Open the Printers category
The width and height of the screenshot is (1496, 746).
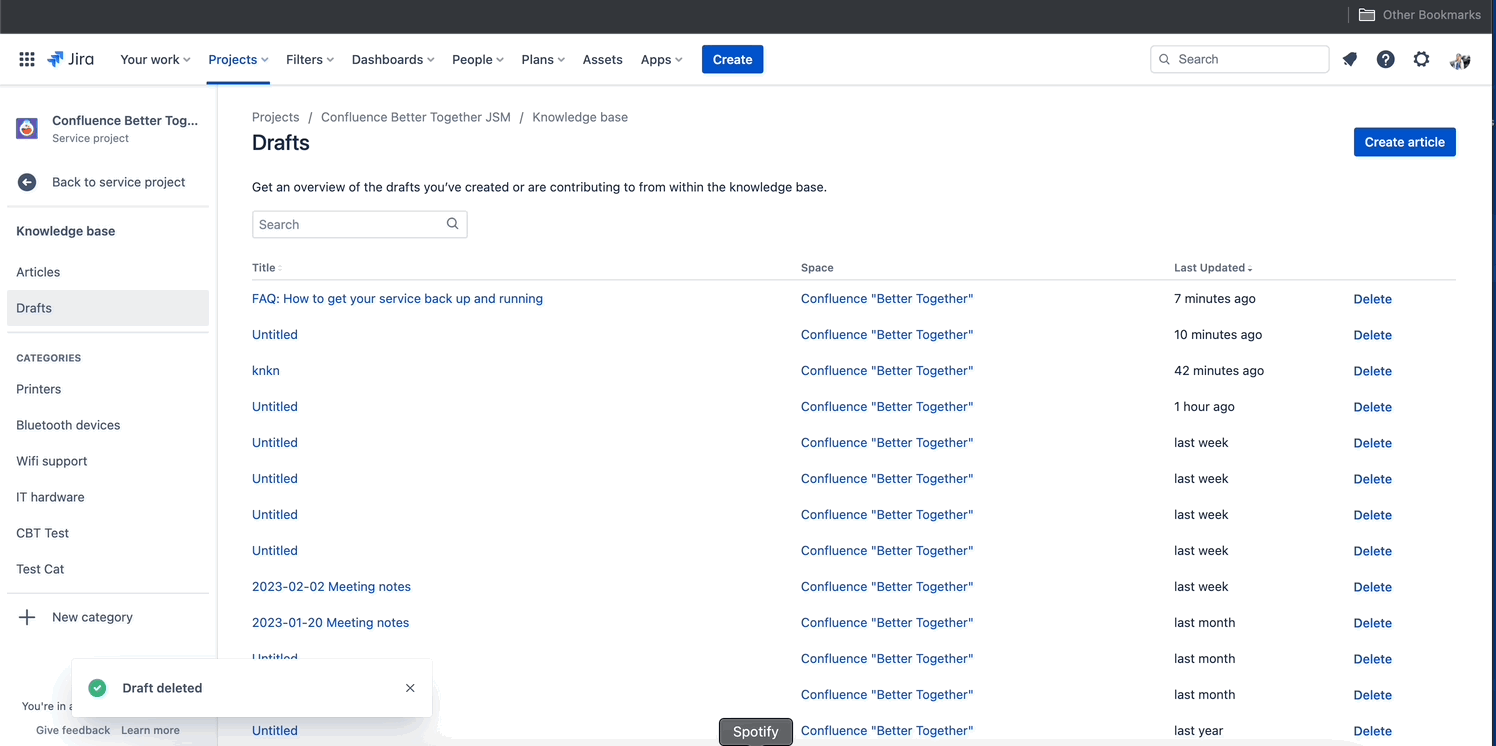coord(108,389)
